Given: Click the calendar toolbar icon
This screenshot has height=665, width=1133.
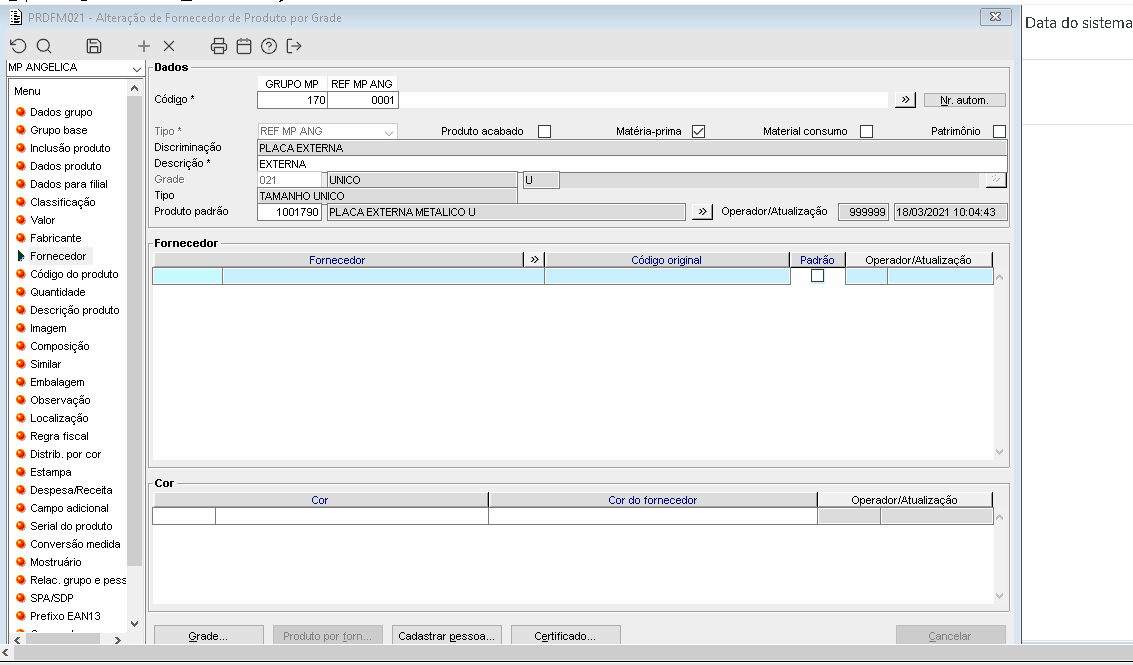Looking at the screenshot, I should pos(244,46).
